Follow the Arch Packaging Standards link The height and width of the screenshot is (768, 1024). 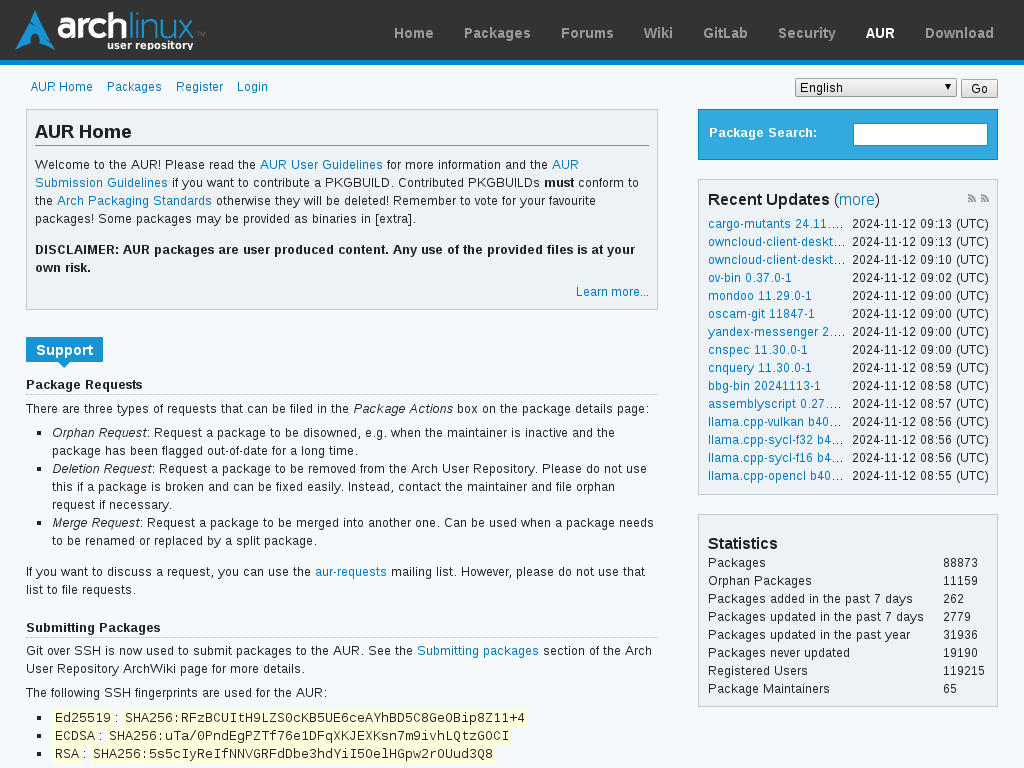[134, 200]
